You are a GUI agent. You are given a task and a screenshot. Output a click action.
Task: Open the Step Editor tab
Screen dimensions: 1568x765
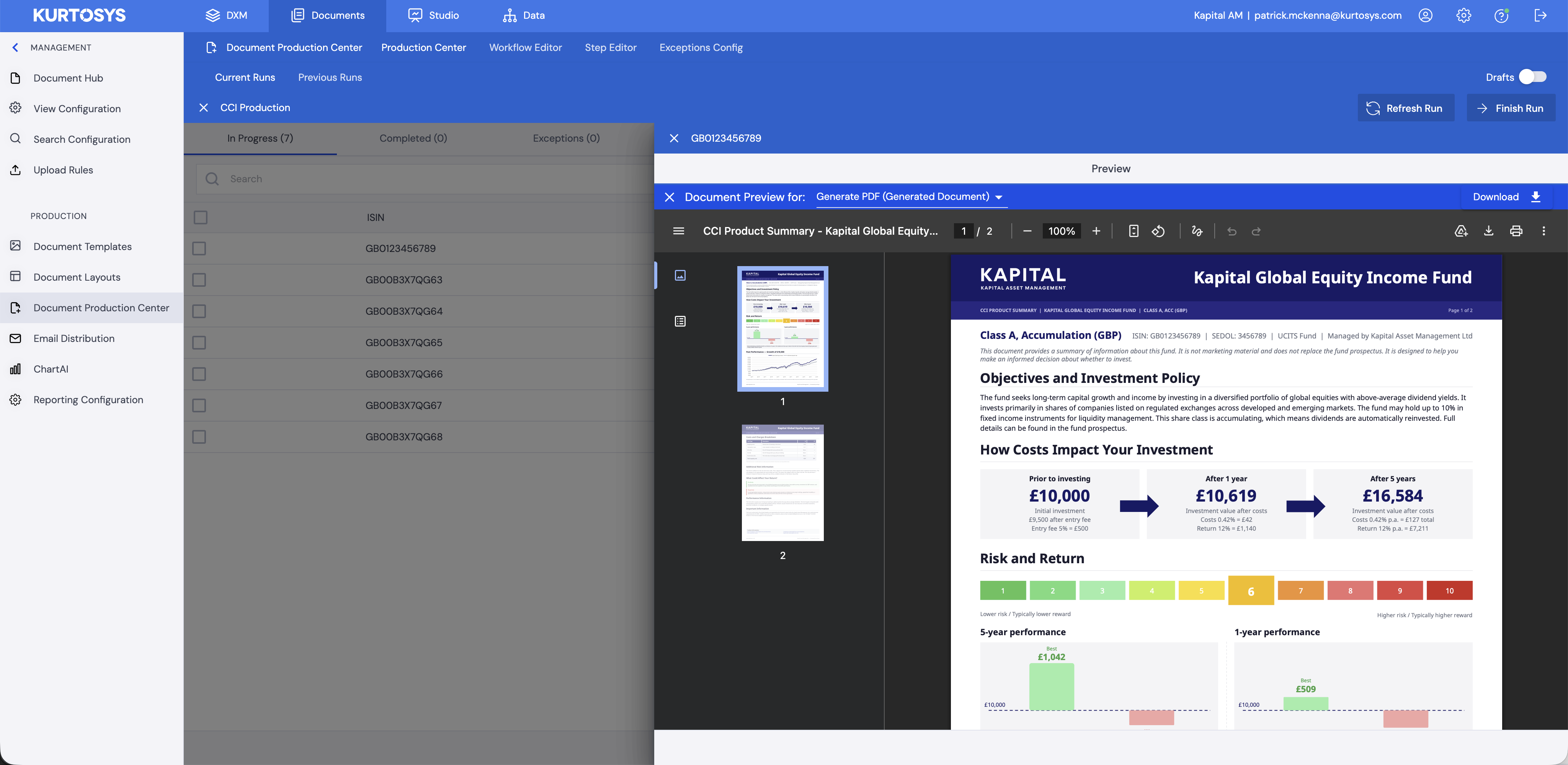pos(611,47)
